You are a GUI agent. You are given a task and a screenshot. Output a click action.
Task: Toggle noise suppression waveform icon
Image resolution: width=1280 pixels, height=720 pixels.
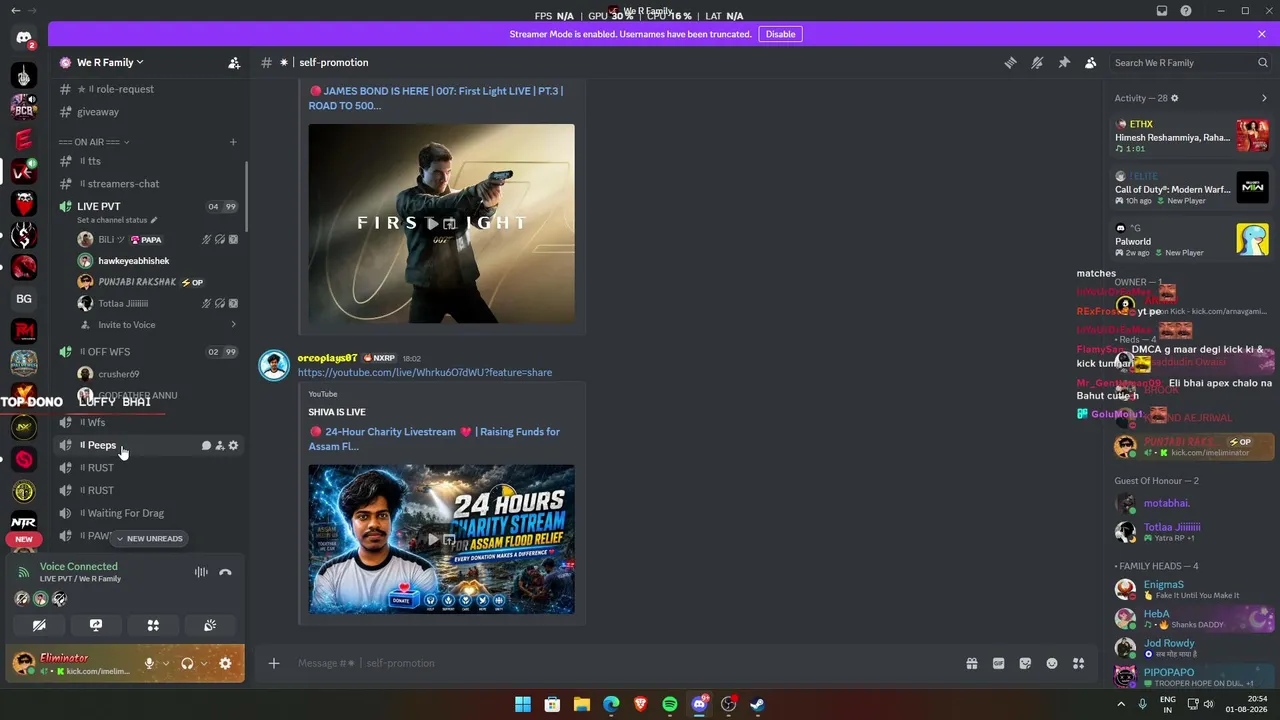coord(201,572)
